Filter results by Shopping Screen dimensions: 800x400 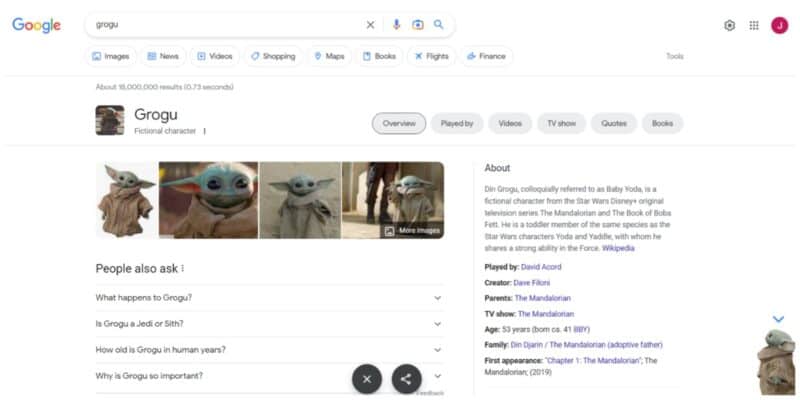pos(273,56)
